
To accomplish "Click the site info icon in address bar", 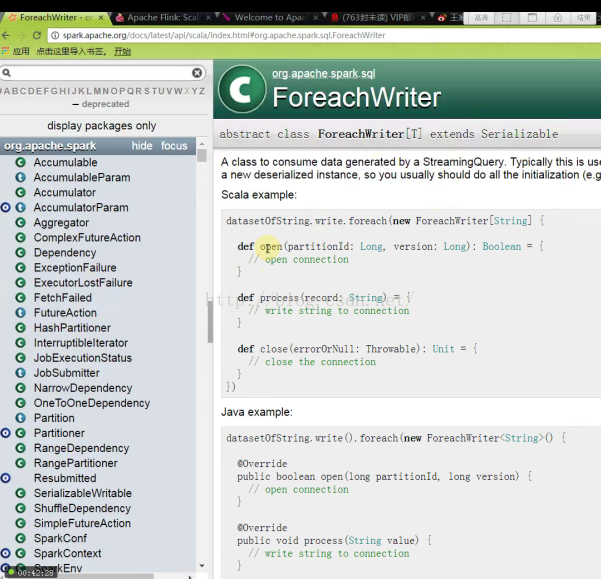I will coord(55,35).
